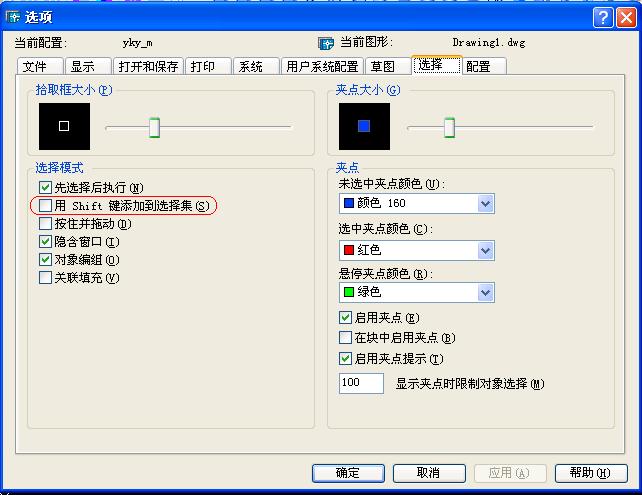Enable 按住并拖动 (D) checkbox
Screen dimensions: 642x495
[x=45, y=224]
